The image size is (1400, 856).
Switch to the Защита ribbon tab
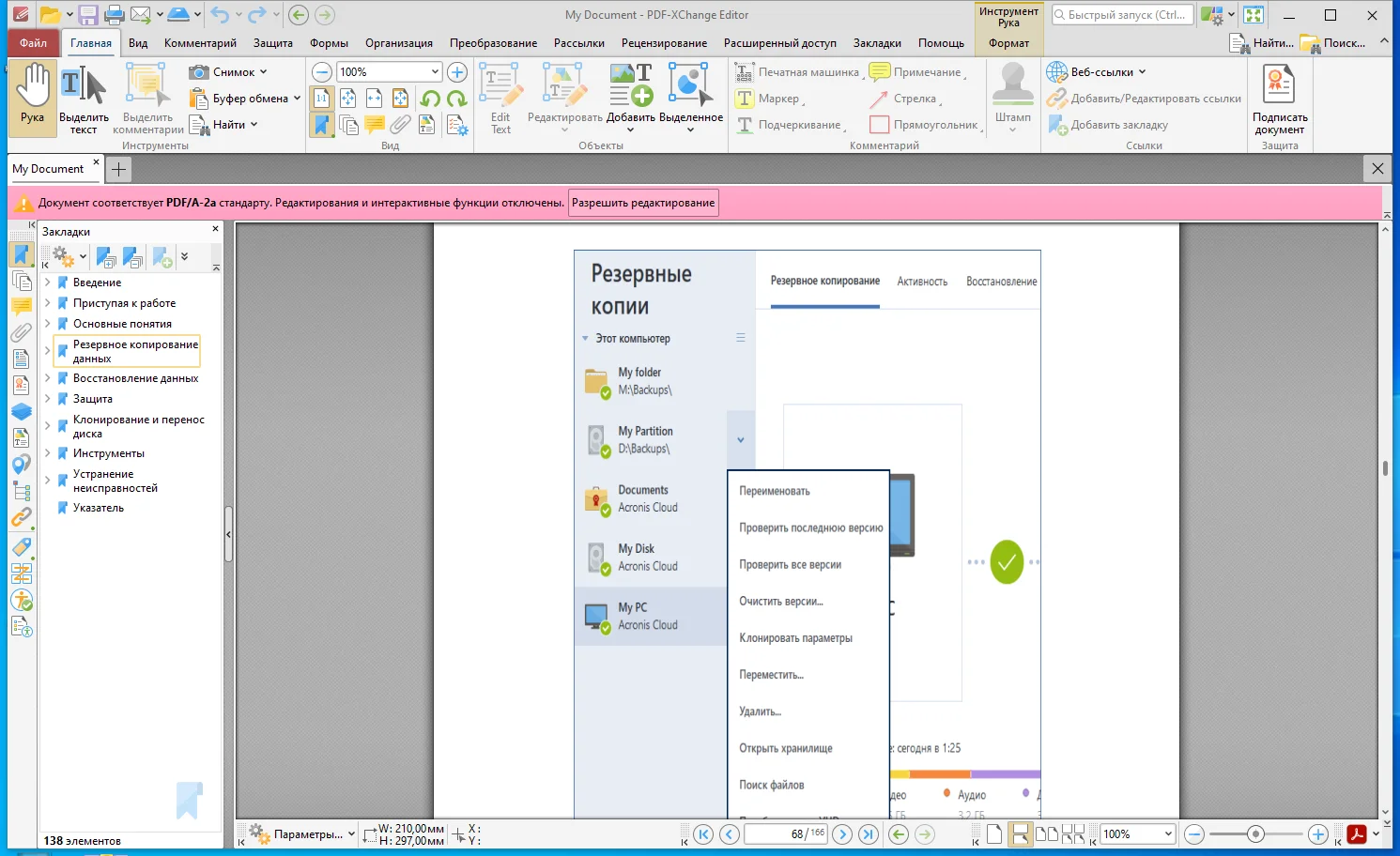[x=272, y=43]
